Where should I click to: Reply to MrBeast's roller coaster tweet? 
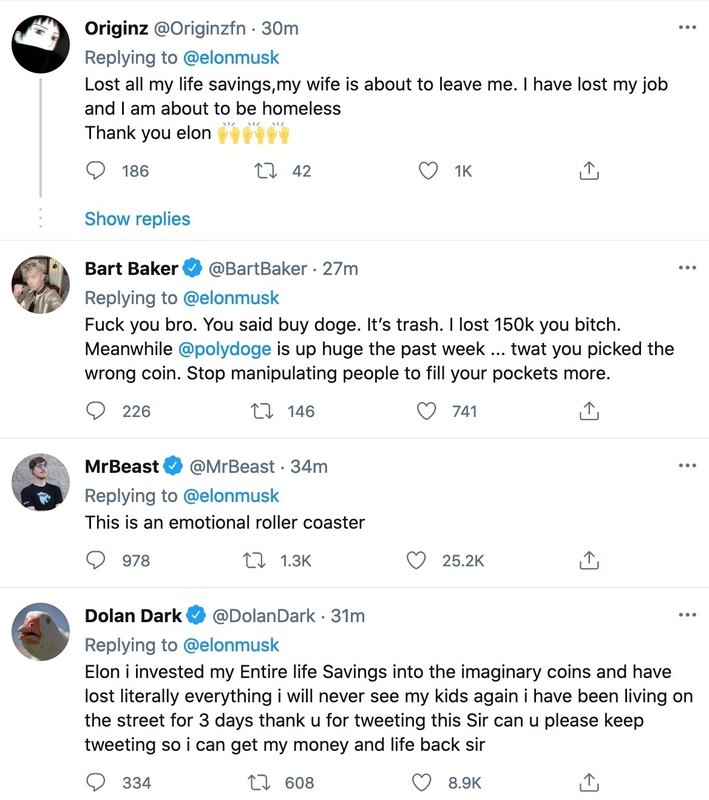pyautogui.click(x=96, y=560)
